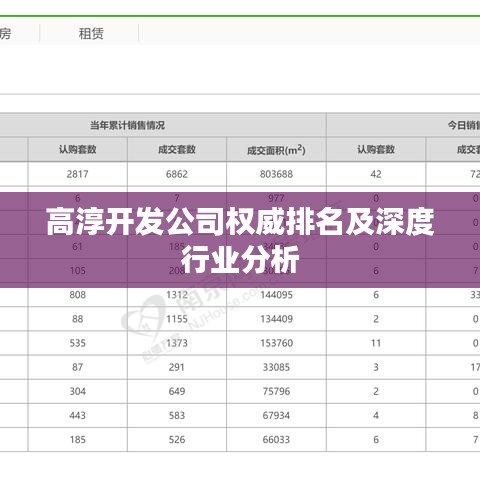This screenshot has width=480, height=480.
Task: Select the cell showing 291
Action: pyautogui.click(x=177, y=367)
